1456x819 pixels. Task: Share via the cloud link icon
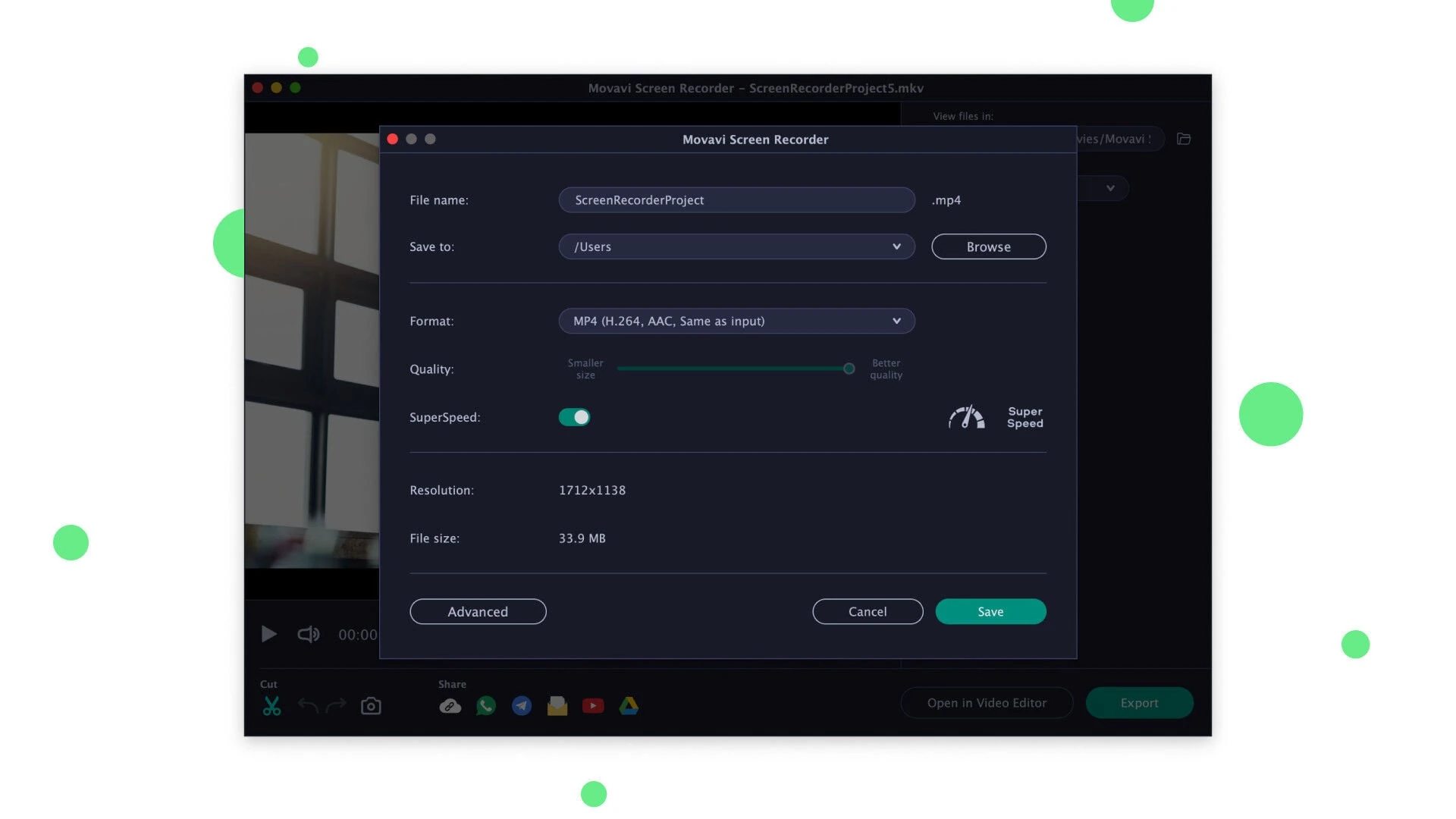450,706
